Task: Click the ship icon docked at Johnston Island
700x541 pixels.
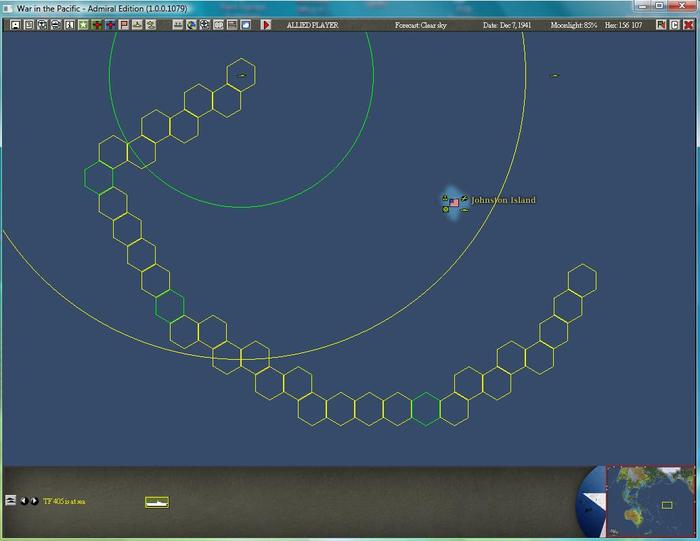Action: tap(464, 210)
